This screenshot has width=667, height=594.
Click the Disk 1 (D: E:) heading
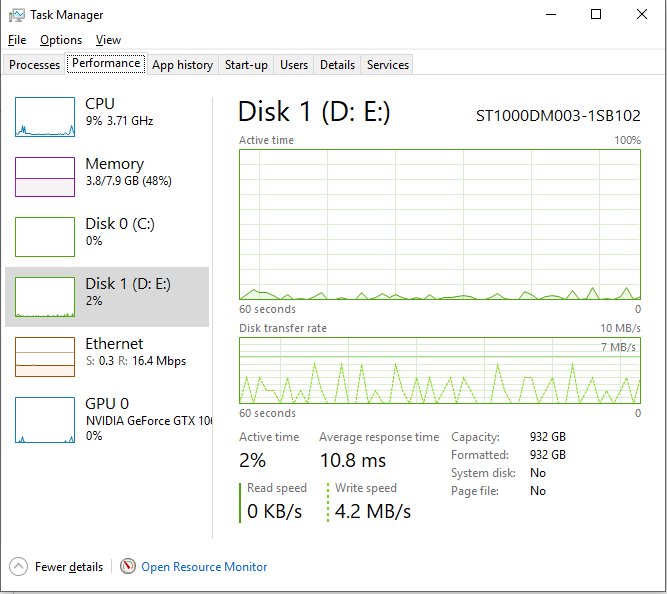(x=314, y=112)
